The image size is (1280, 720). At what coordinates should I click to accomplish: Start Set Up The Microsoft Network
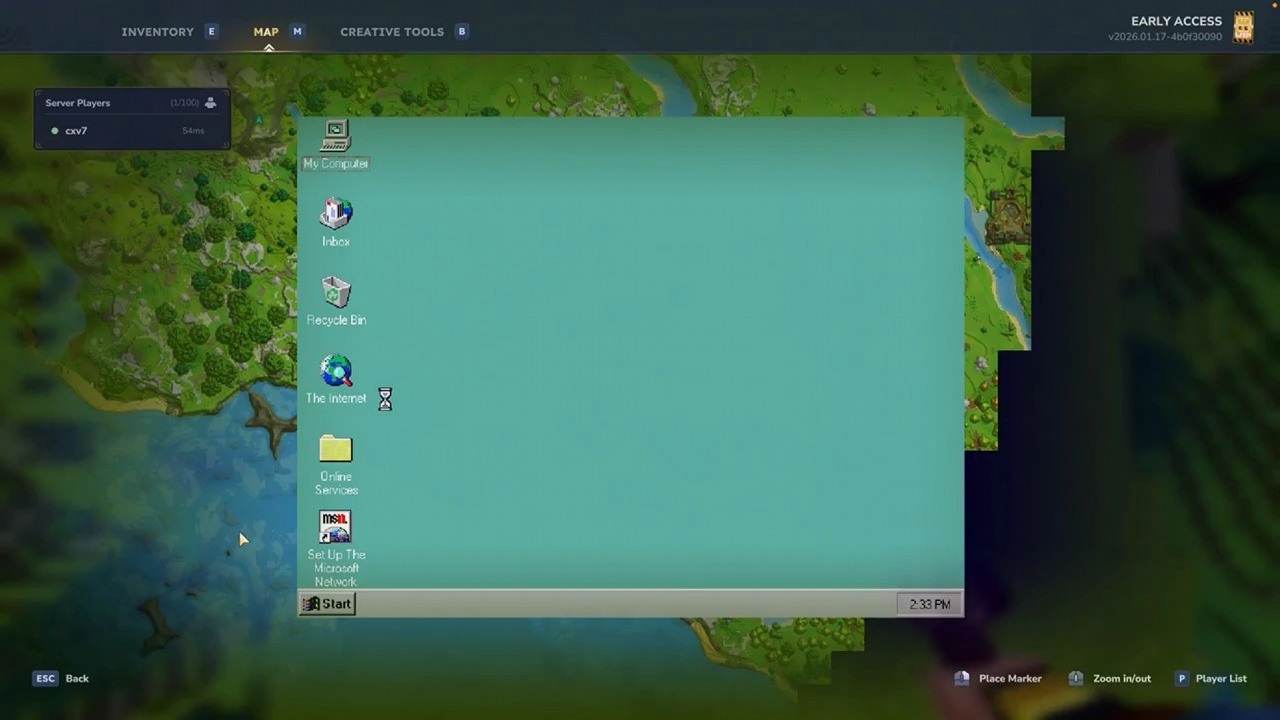point(335,527)
